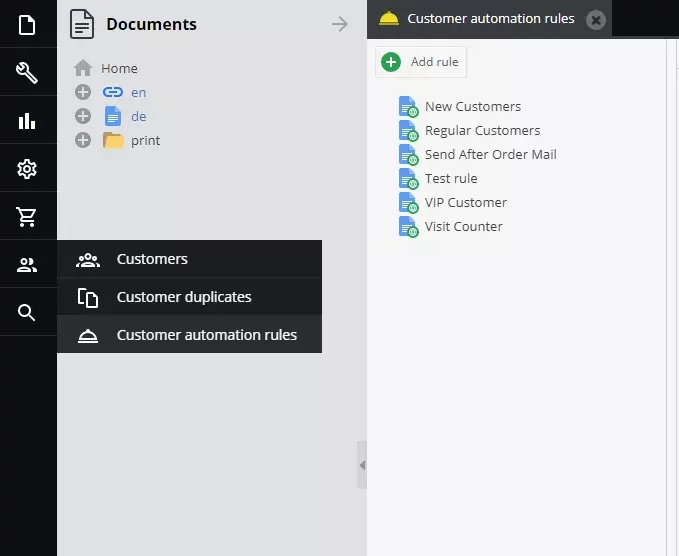The height and width of the screenshot is (556, 679).
Task: Open the Settings gear menu
Action: (27, 169)
